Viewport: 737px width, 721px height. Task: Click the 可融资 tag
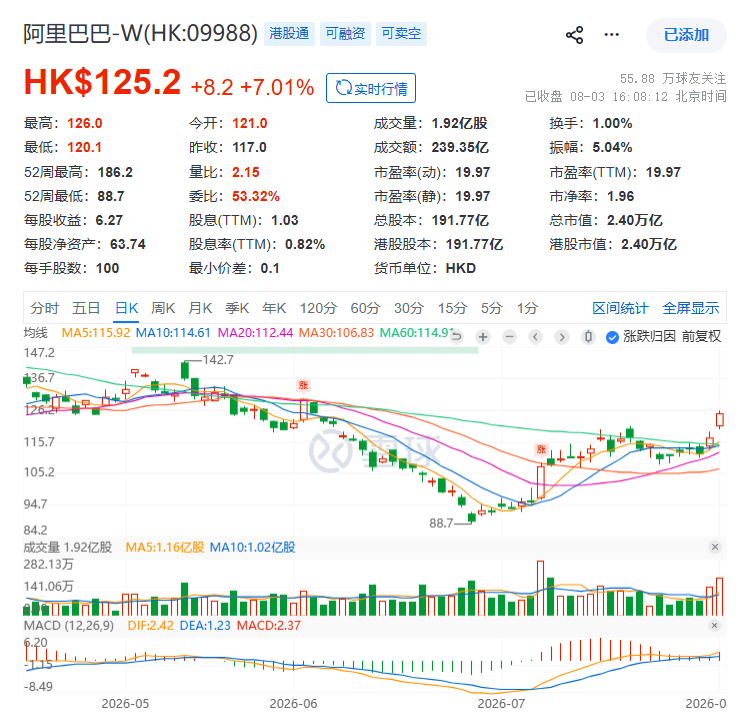tap(345, 33)
